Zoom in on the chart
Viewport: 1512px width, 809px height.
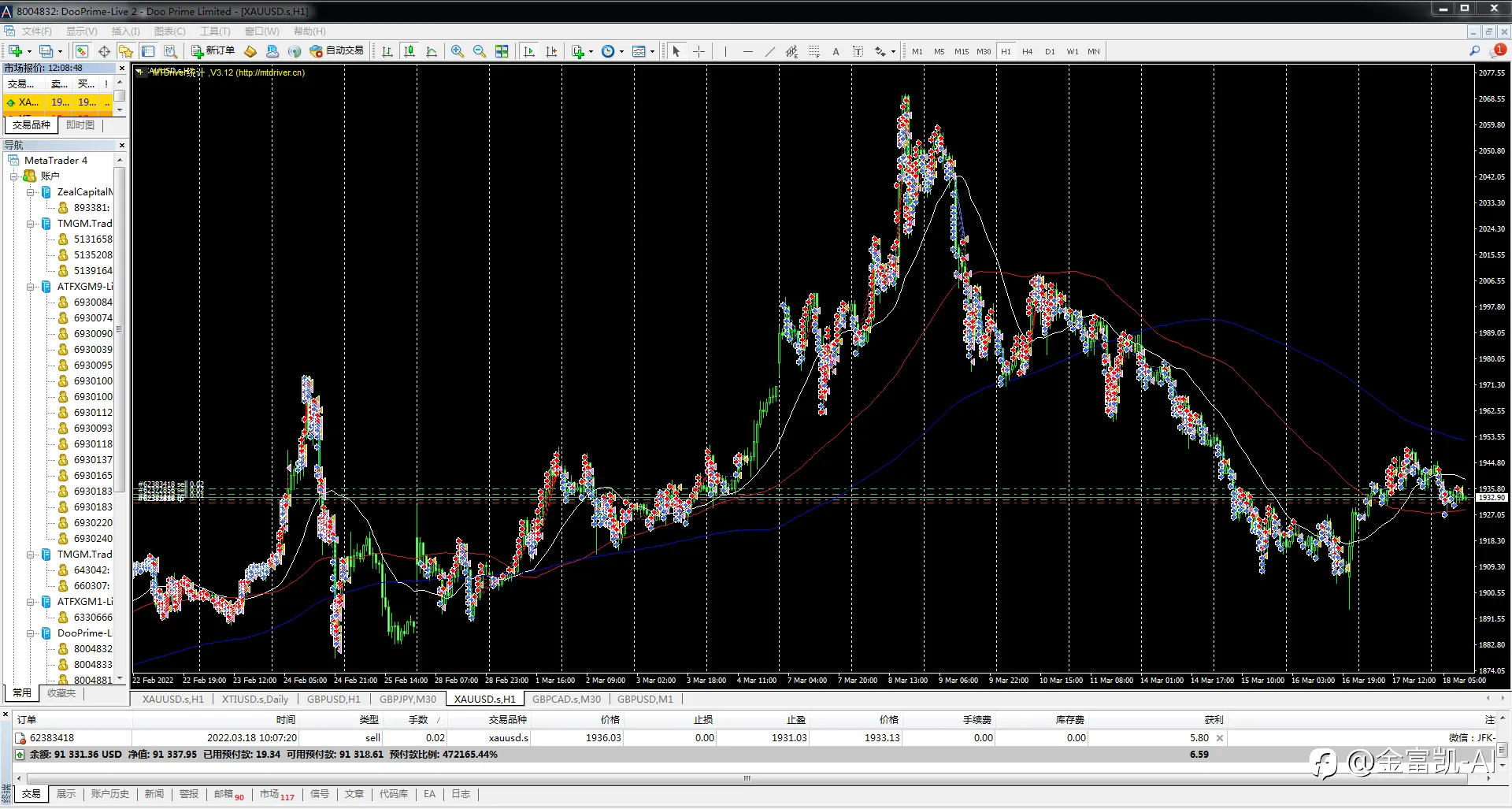pos(458,51)
